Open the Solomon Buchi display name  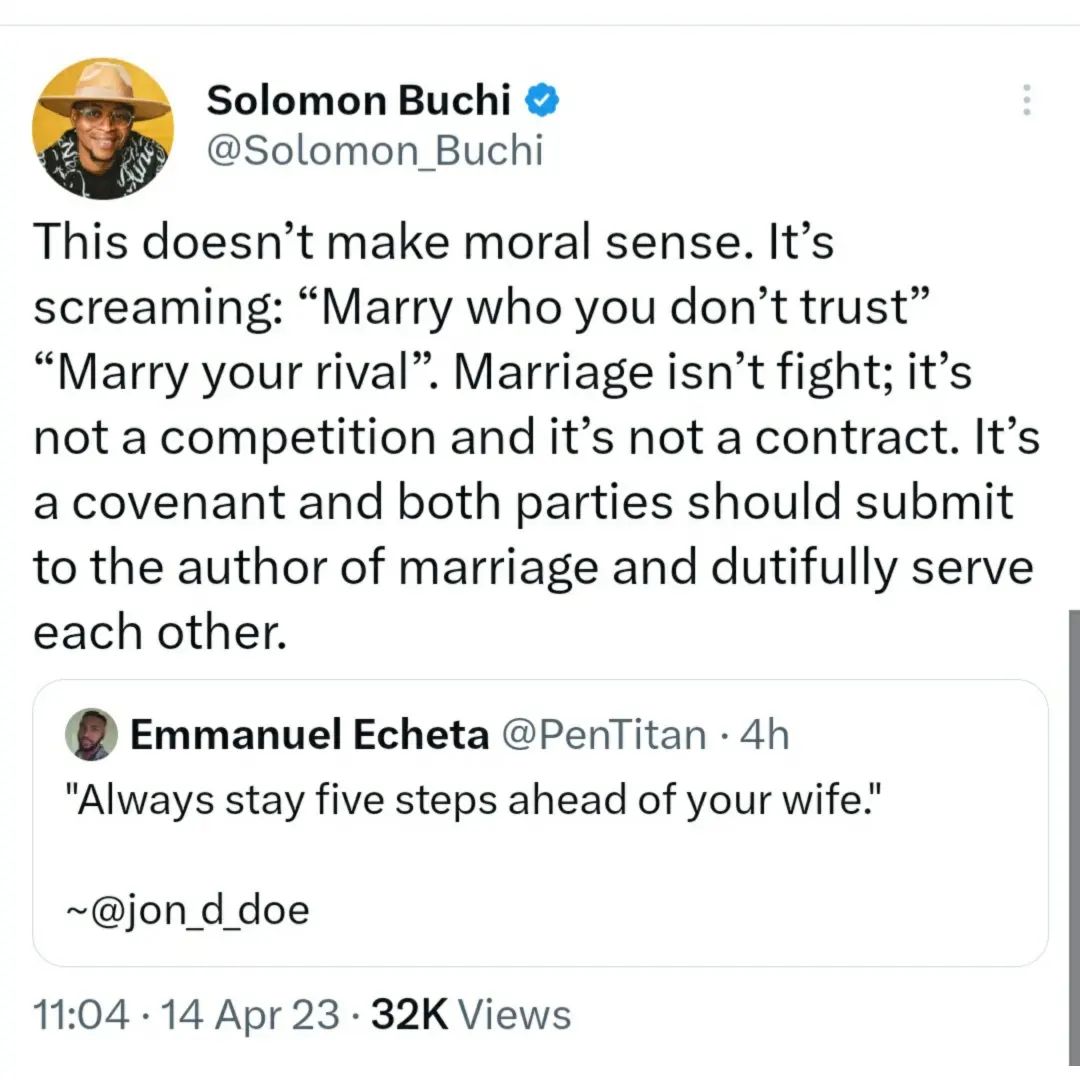click(358, 101)
